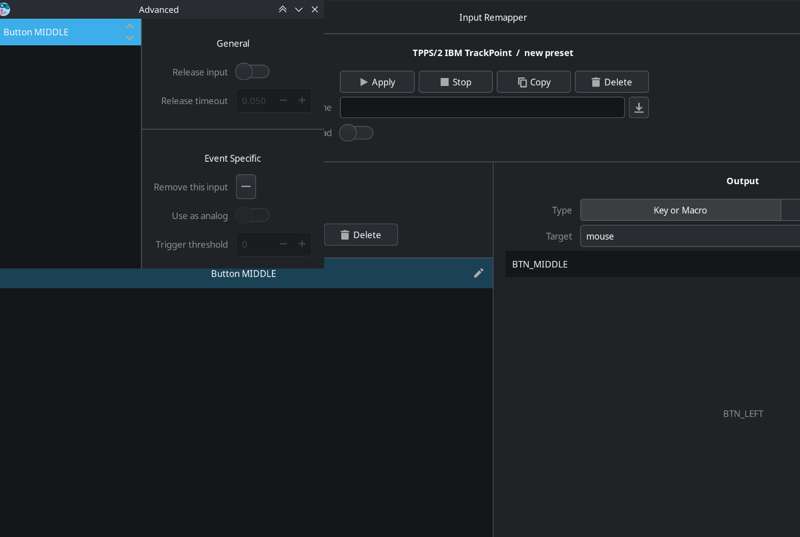This screenshot has height=537, width=800.
Task: Open the Target dropdown showing mouse
Action: point(690,236)
